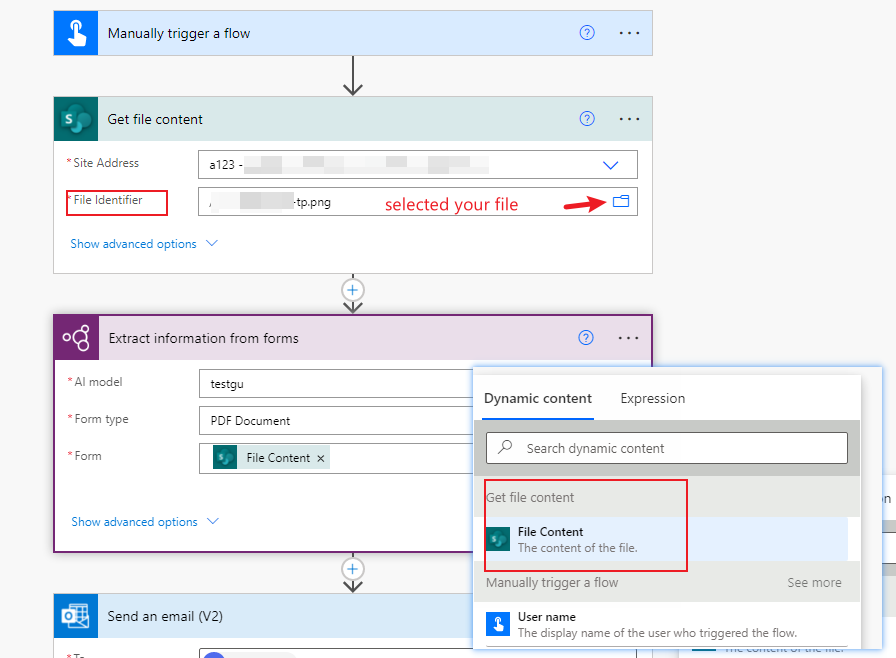Viewport: 896px width, 658px height.
Task: Show advanced options in Extract information from forms
Action: click(x=145, y=521)
